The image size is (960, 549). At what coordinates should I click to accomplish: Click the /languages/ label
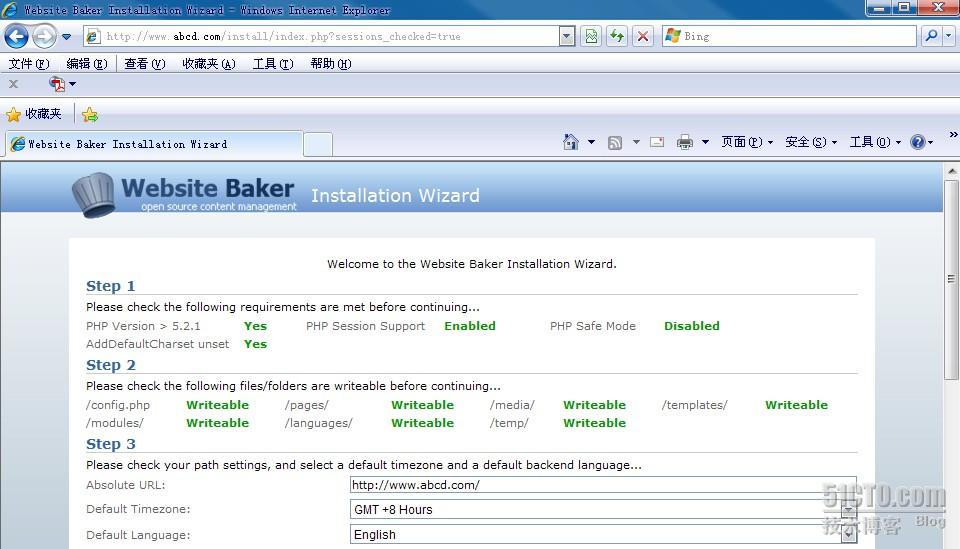tap(318, 423)
